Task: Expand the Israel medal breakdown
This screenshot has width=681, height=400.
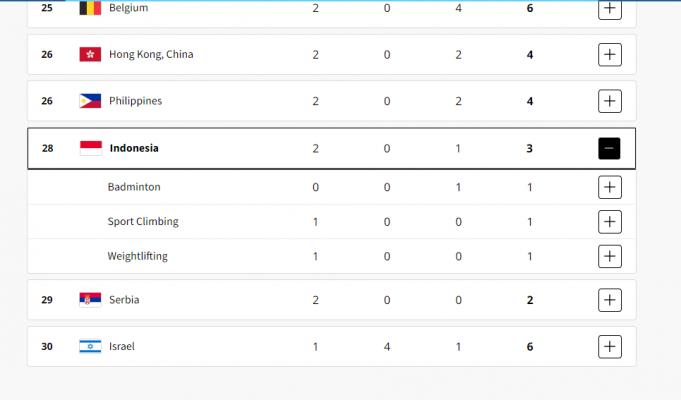Action: [610, 346]
